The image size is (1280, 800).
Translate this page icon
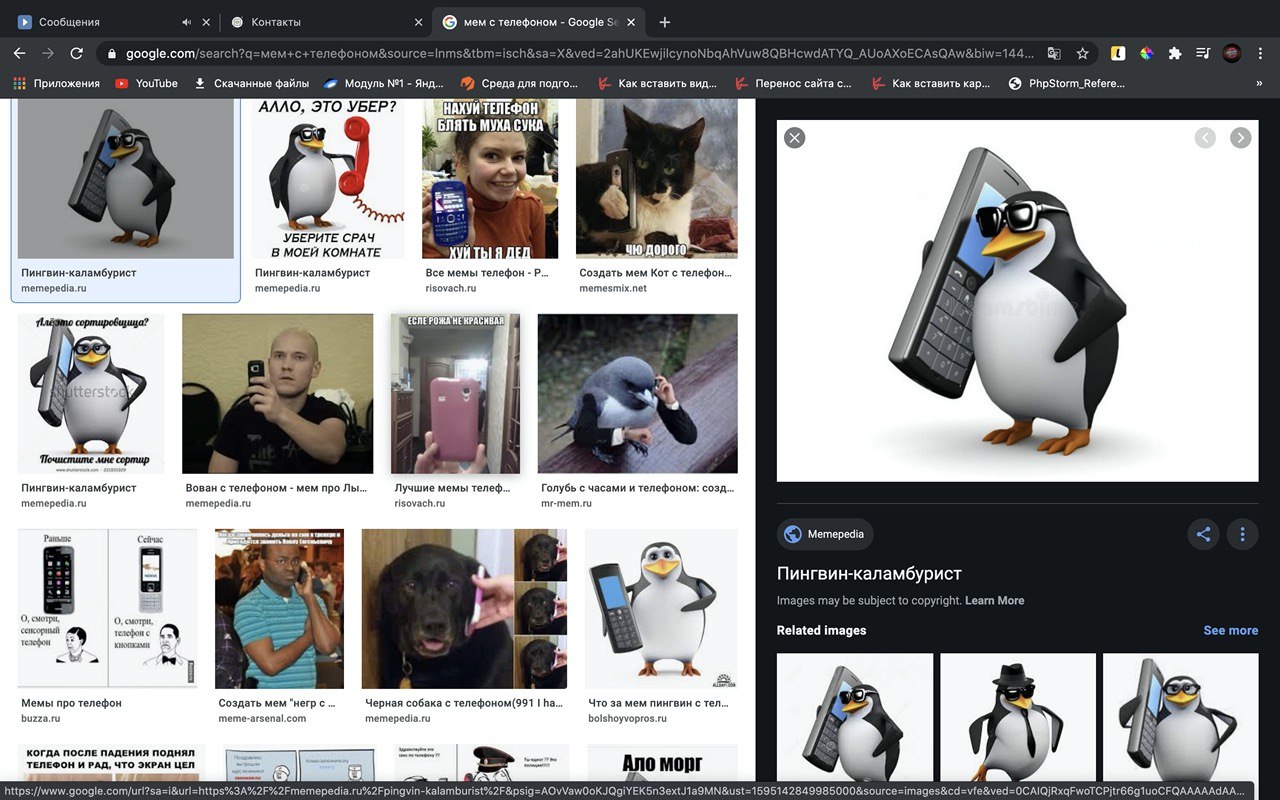[x=1054, y=53]
